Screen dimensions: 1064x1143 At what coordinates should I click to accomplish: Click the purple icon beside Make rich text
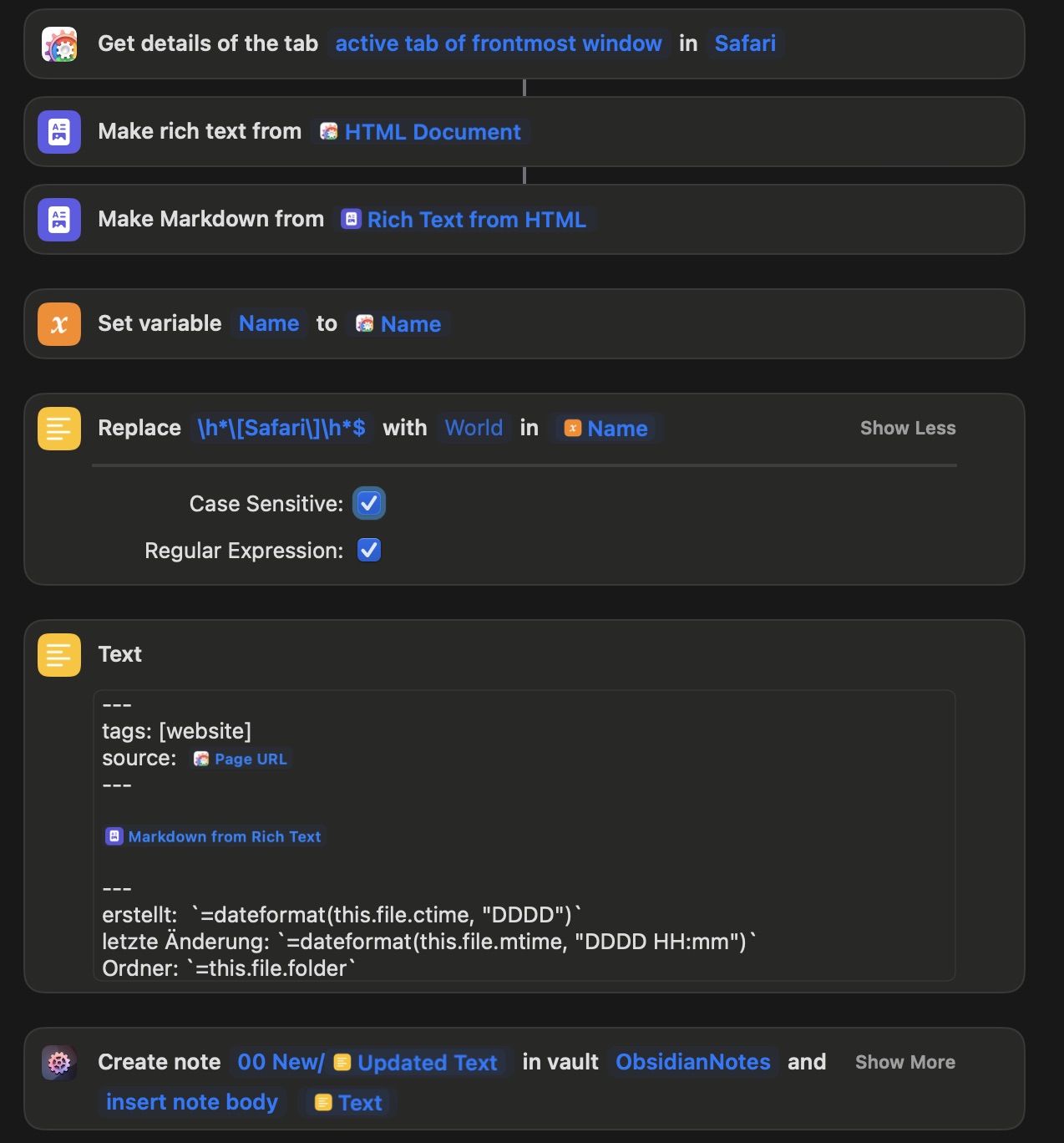click(x=59, y=132)
